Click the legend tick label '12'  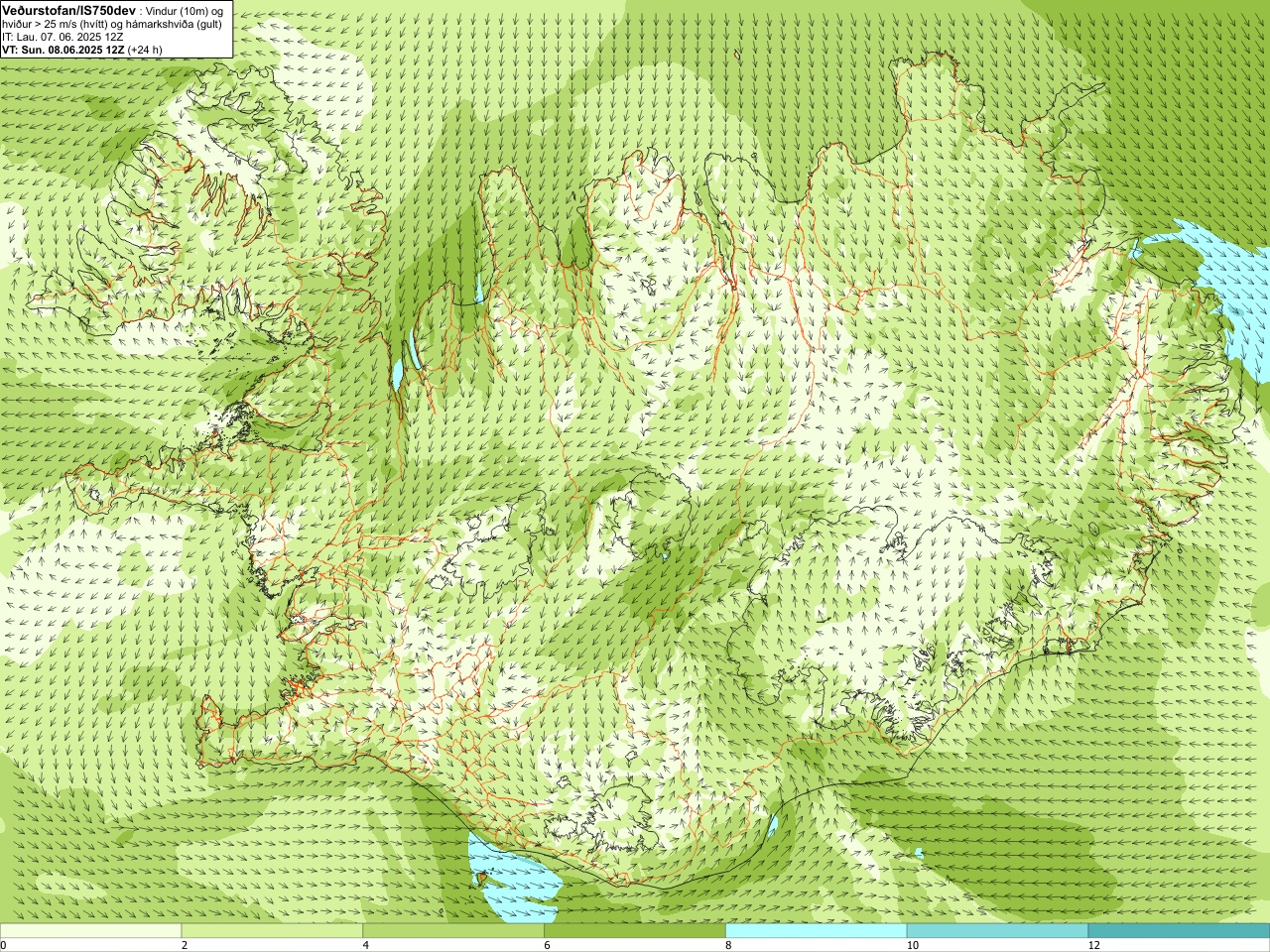tap(1093, 945)
